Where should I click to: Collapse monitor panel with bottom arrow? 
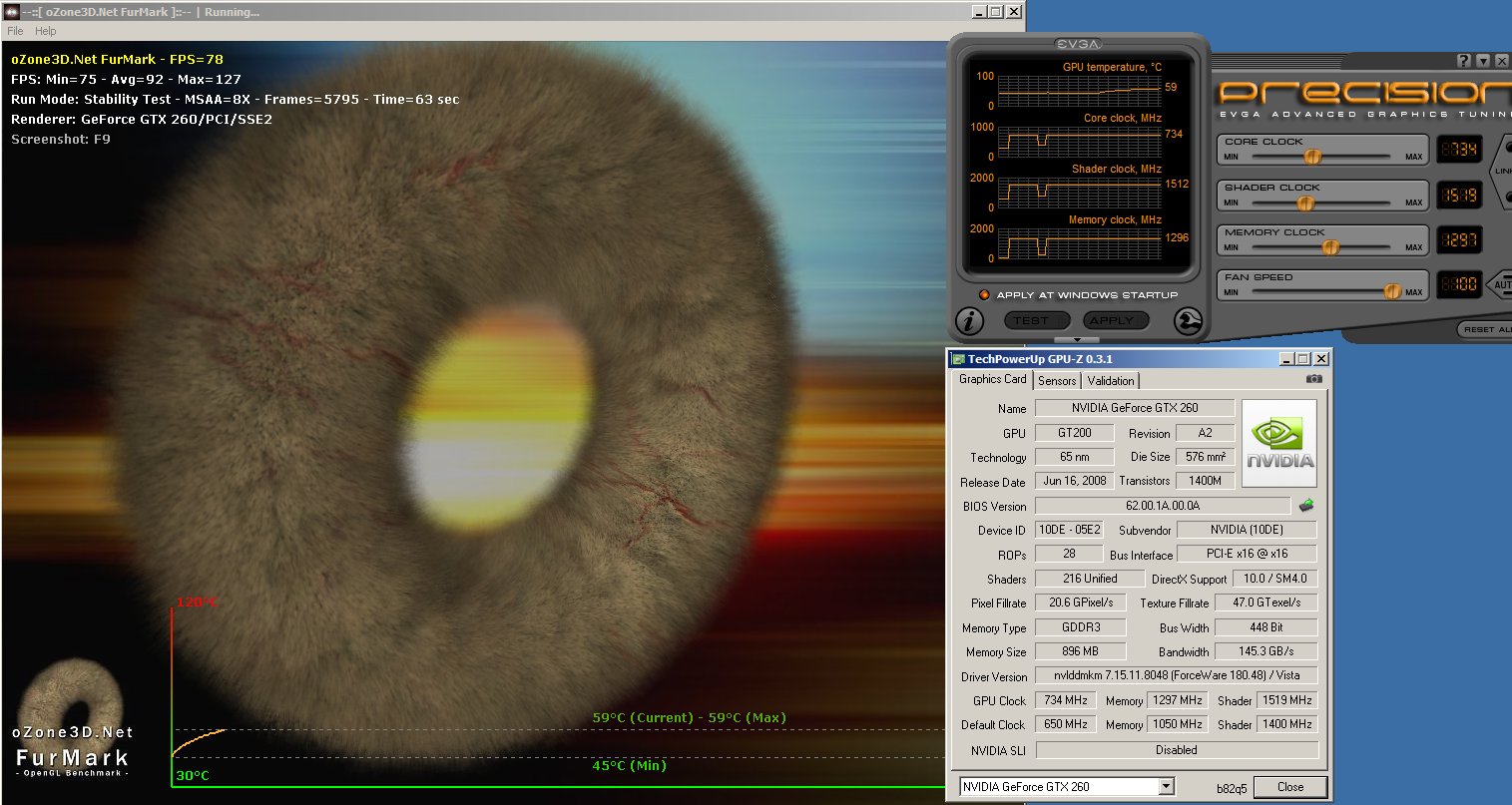(1078, 340)
